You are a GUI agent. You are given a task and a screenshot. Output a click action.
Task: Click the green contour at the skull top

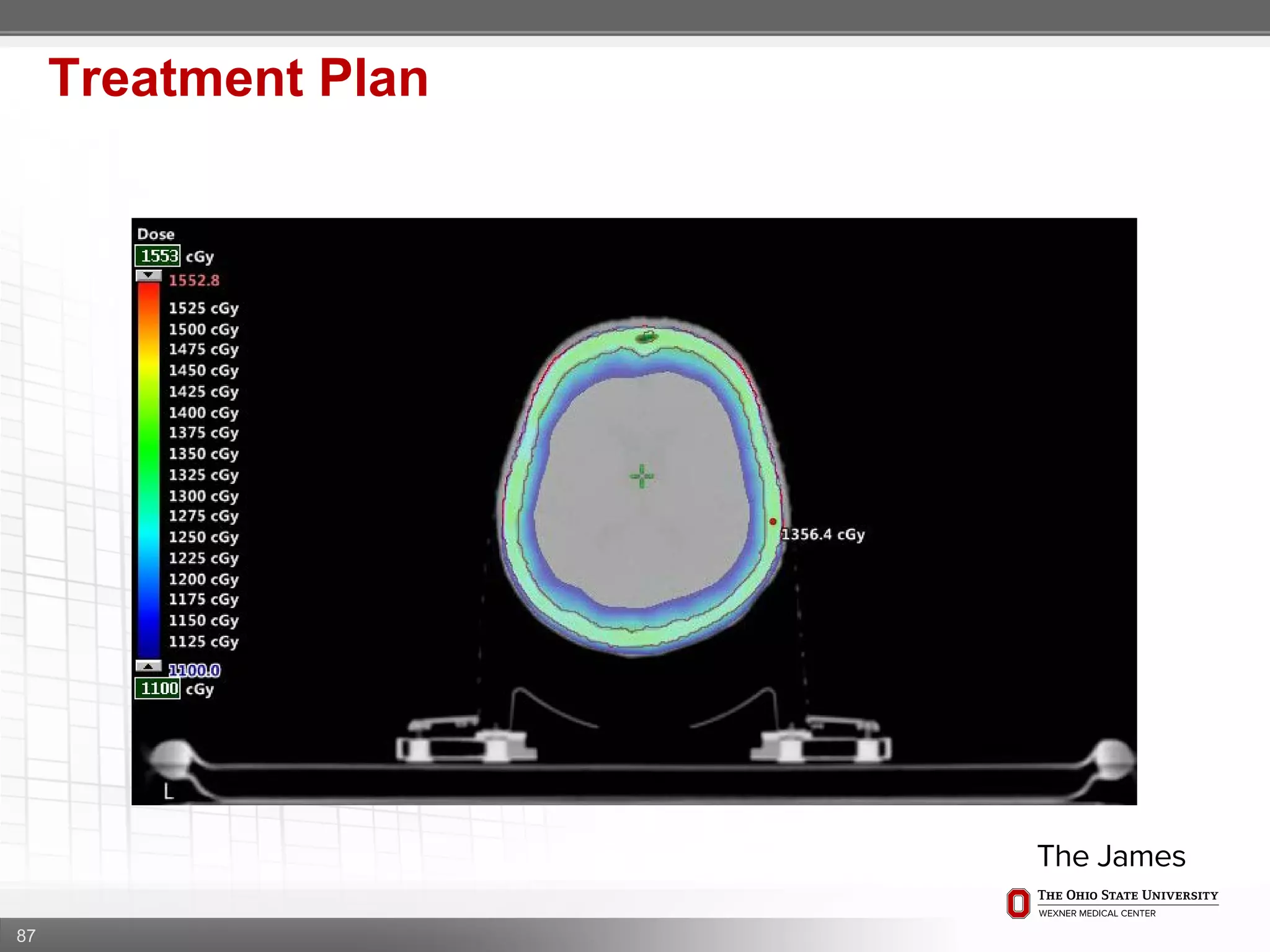(647, 337)
